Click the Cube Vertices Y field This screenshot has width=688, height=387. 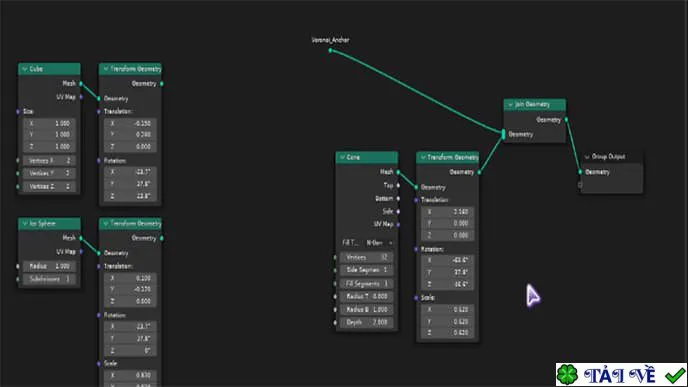click(x=49, y=173)
